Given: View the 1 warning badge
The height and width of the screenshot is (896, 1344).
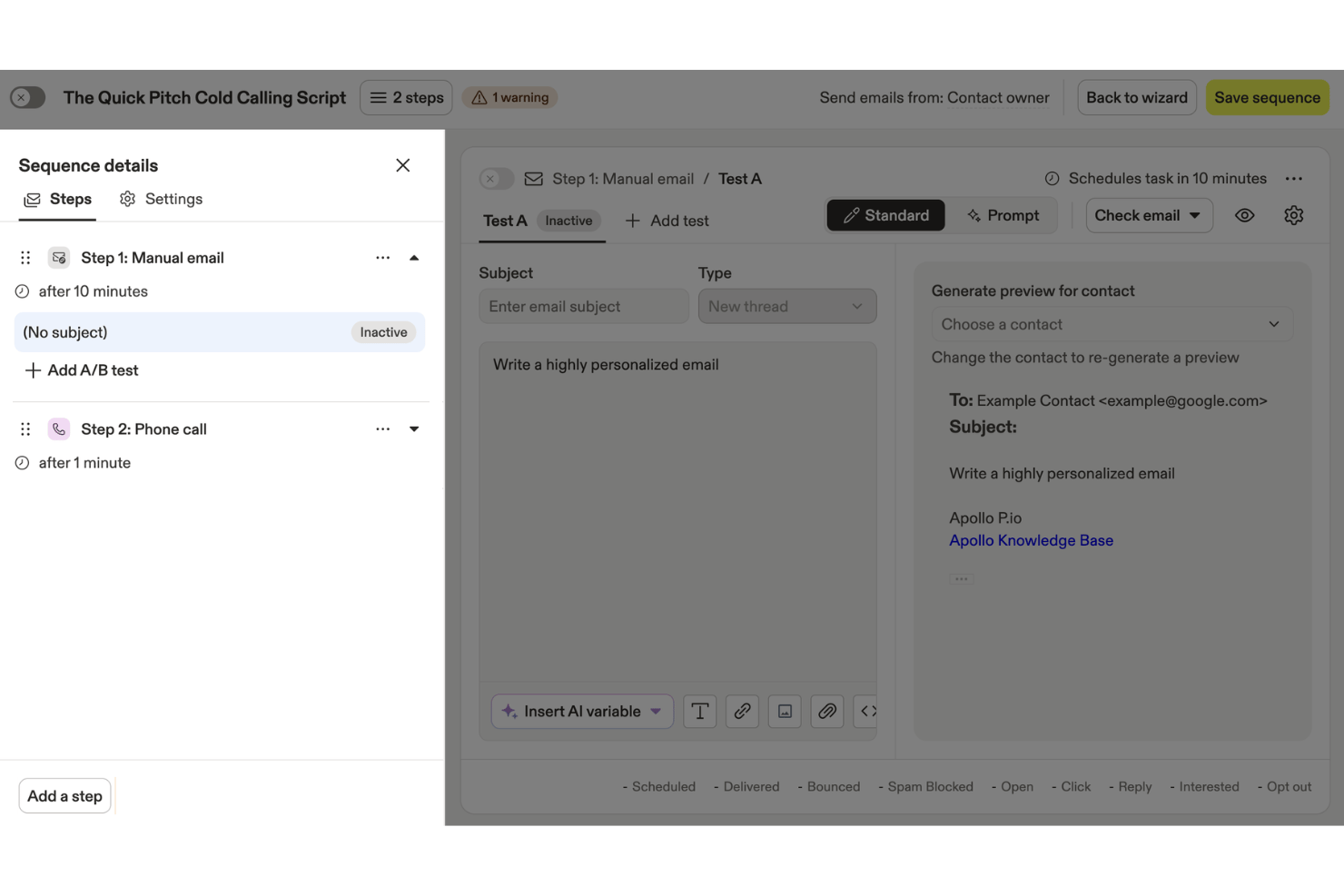Looking at the screenshot, I should (x=510, y=97).
